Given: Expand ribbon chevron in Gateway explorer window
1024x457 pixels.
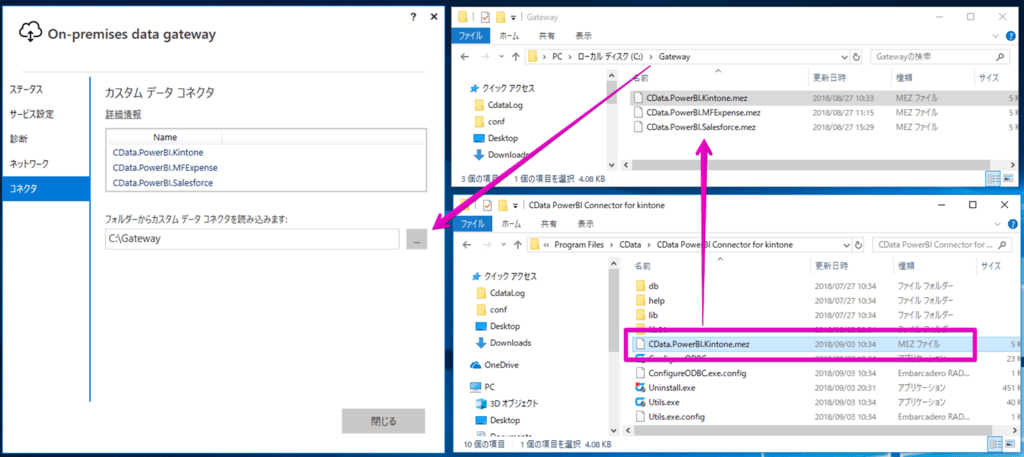Looking at the screenshot, I should click(995, 35).
